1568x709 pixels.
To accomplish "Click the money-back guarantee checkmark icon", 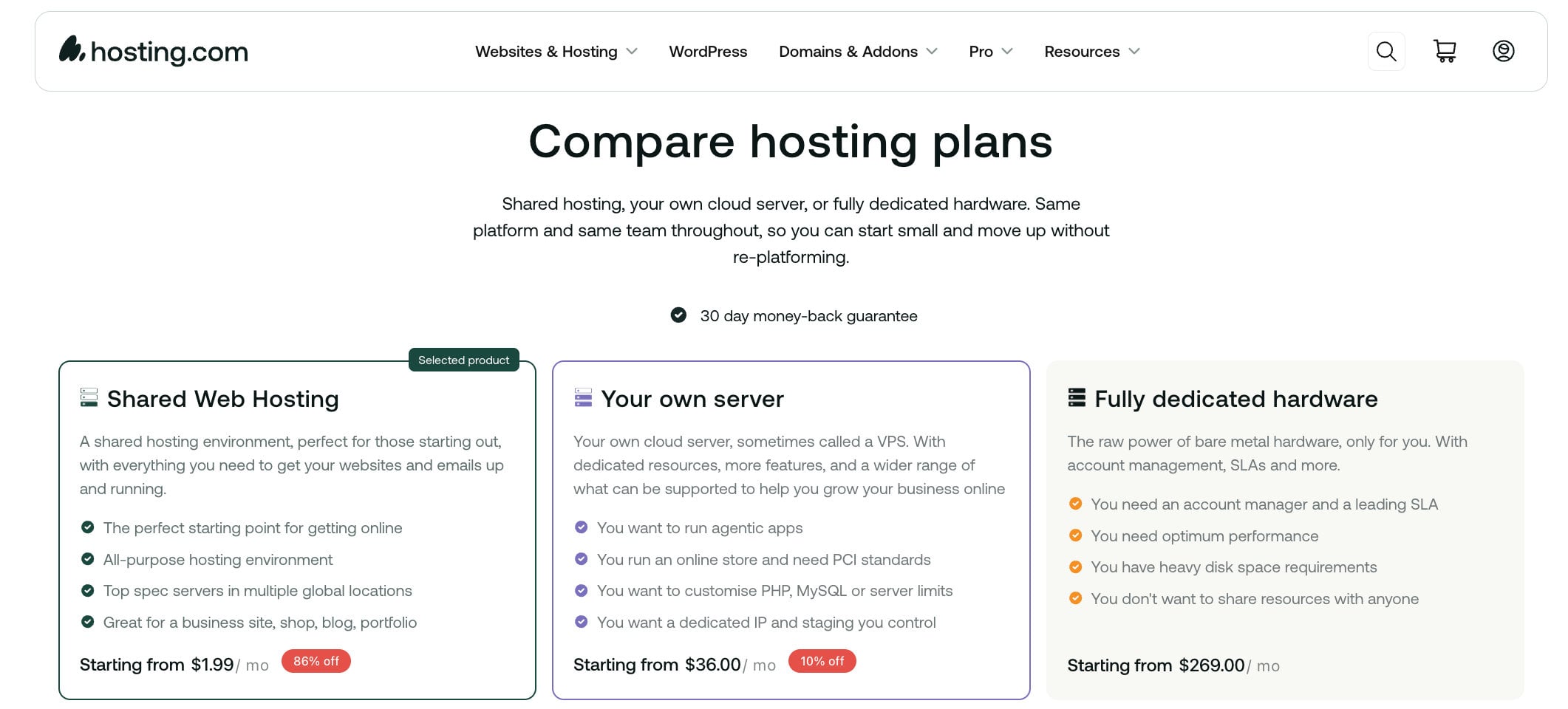I will point(678,315).
